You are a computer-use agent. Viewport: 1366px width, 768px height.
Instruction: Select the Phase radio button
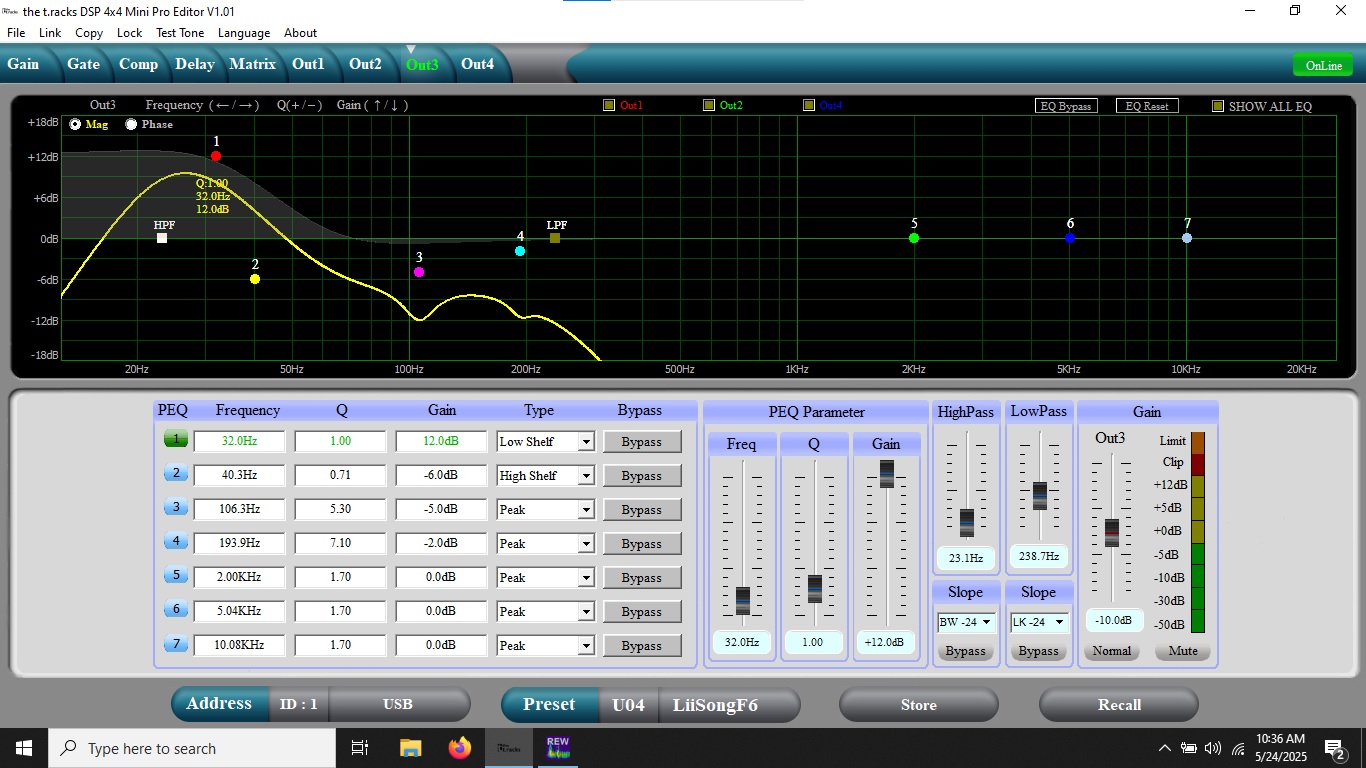pyautogui.click(x=131, y=125)
